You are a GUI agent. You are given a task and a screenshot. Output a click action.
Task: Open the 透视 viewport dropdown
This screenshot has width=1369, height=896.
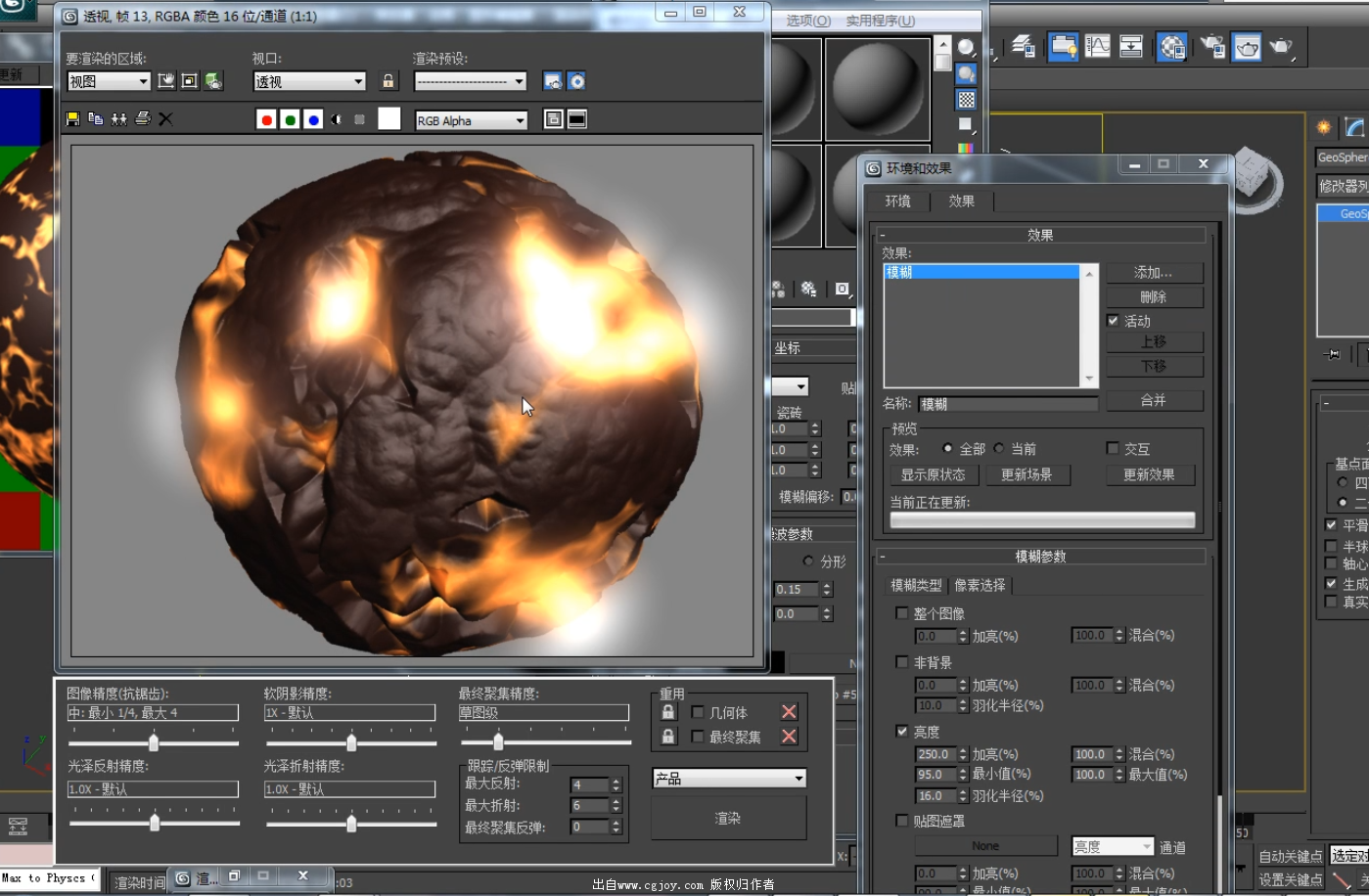coord(309,81)
